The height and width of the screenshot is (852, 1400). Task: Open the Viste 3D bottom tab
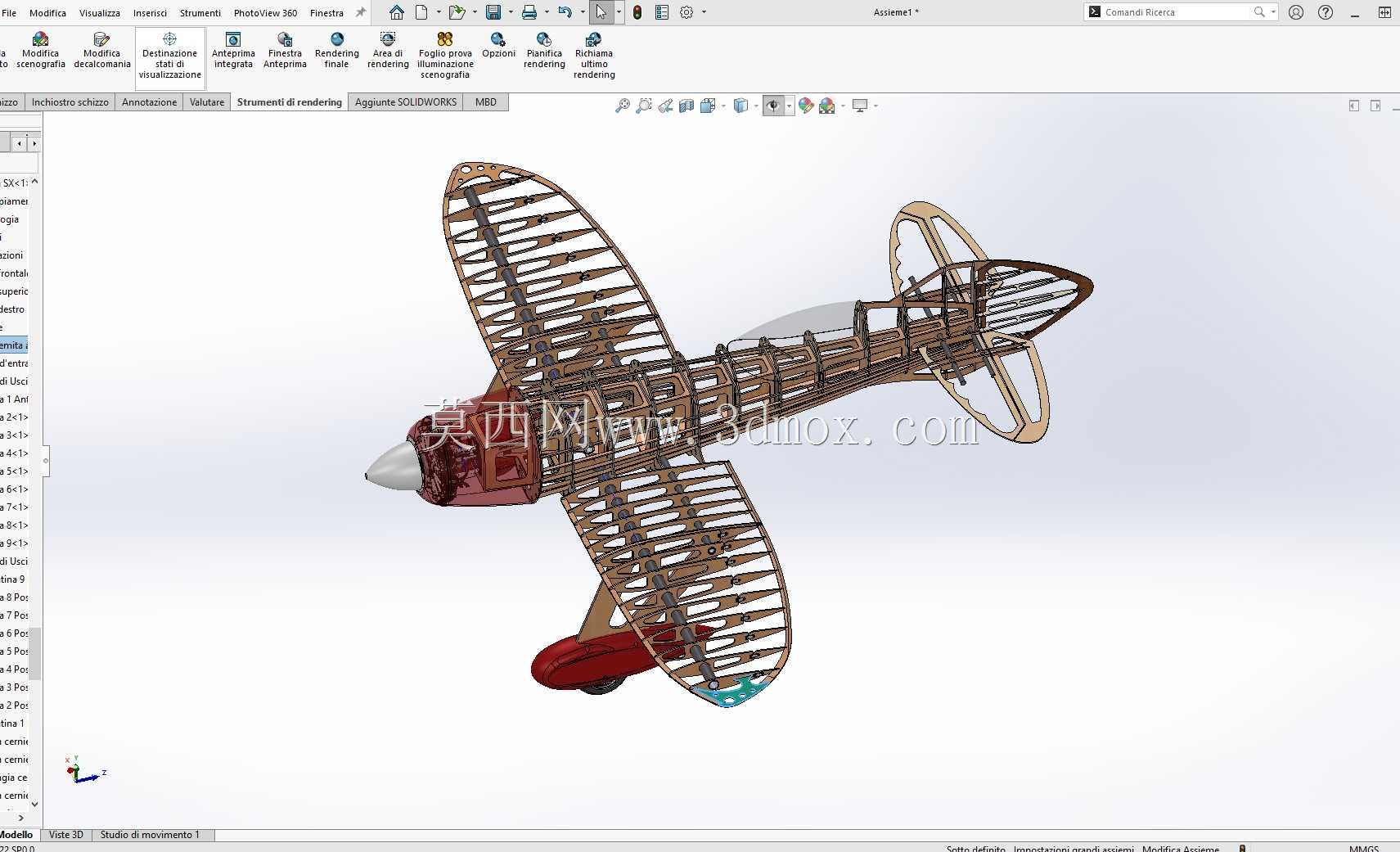coord(66,835)
